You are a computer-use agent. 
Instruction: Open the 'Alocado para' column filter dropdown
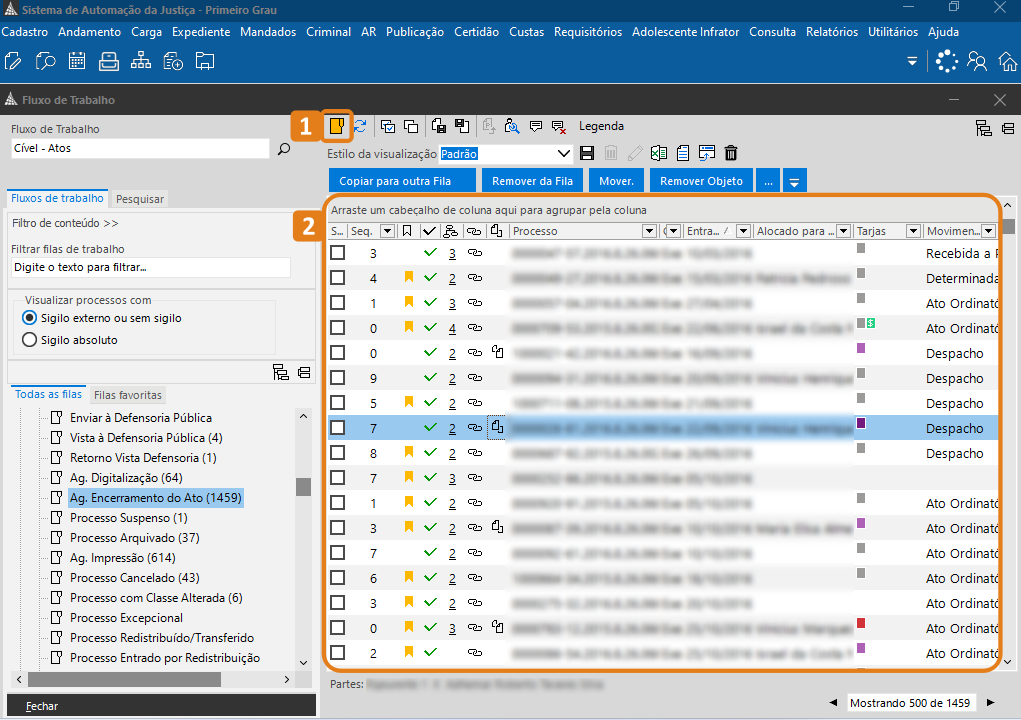pyautogui.click(x=844, y=231)
